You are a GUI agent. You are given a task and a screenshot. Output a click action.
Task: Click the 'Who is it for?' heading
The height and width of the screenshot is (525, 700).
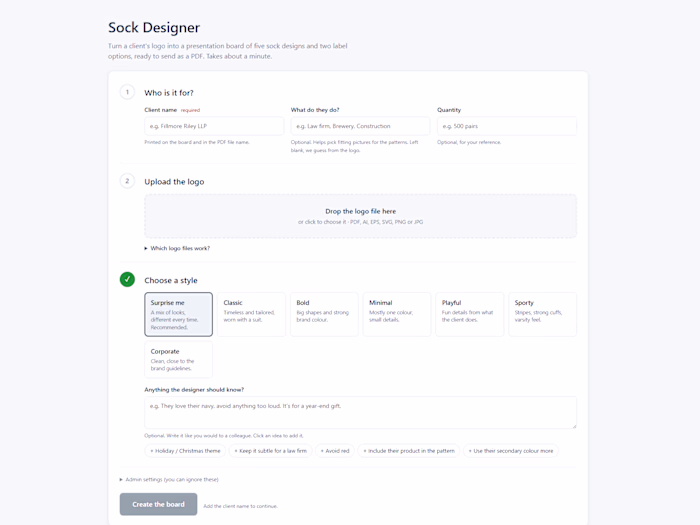[169, 93]
